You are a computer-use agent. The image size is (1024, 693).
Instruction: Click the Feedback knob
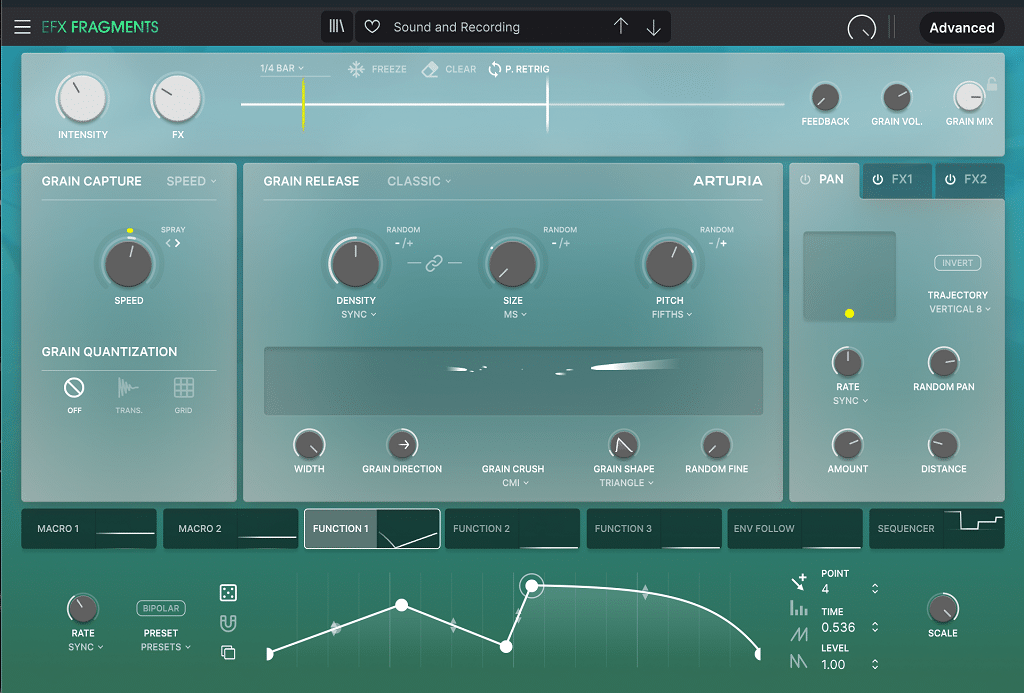[825, 97]
